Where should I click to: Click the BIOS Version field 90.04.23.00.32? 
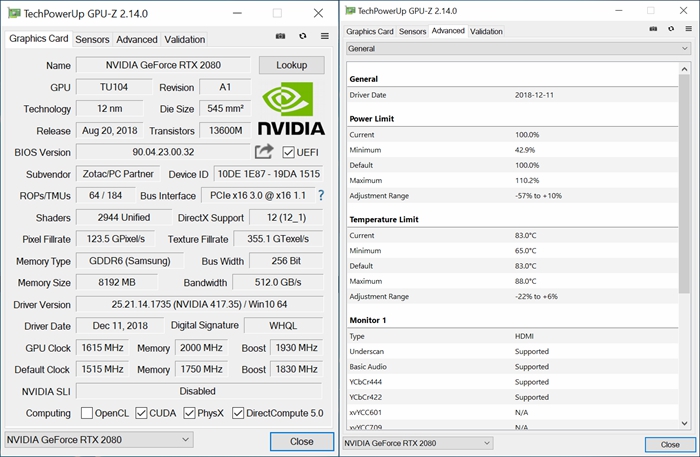pyautogui.click(x=163, y=152)
